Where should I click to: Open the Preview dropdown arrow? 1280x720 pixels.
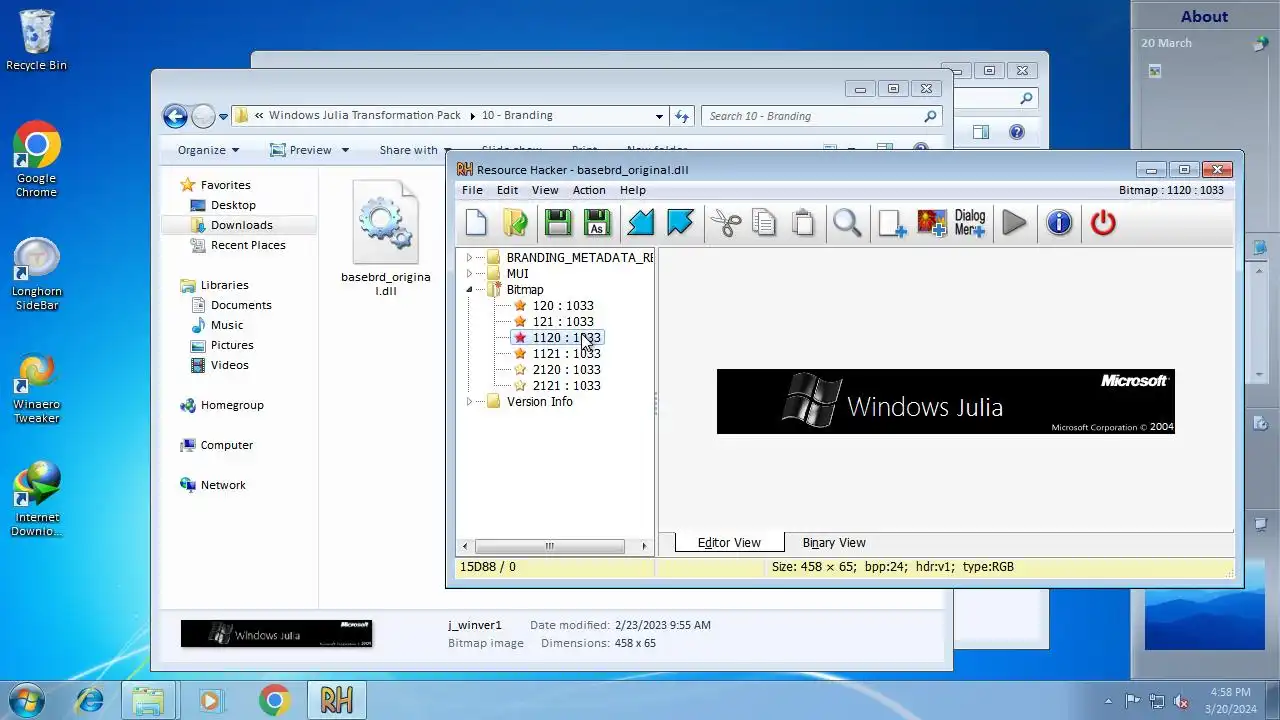[x=345, y=150]
